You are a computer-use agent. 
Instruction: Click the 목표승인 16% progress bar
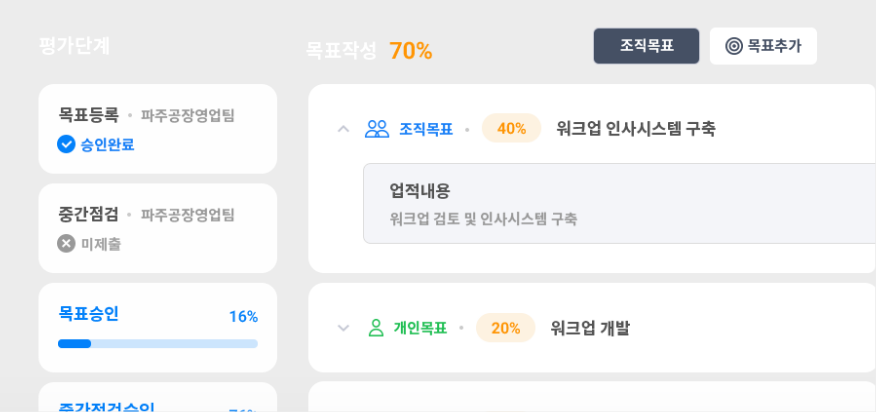(158, 343)
